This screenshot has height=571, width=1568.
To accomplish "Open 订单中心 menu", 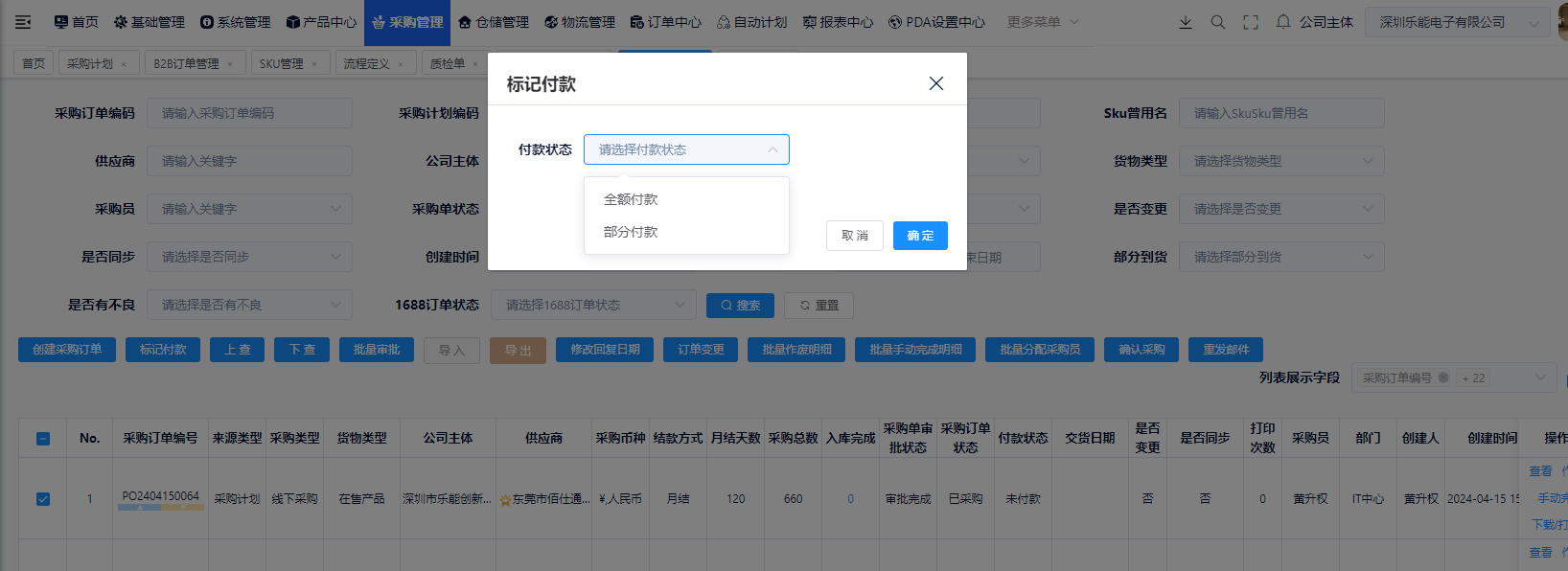I will pyautogui.click(x=666, y=22).
